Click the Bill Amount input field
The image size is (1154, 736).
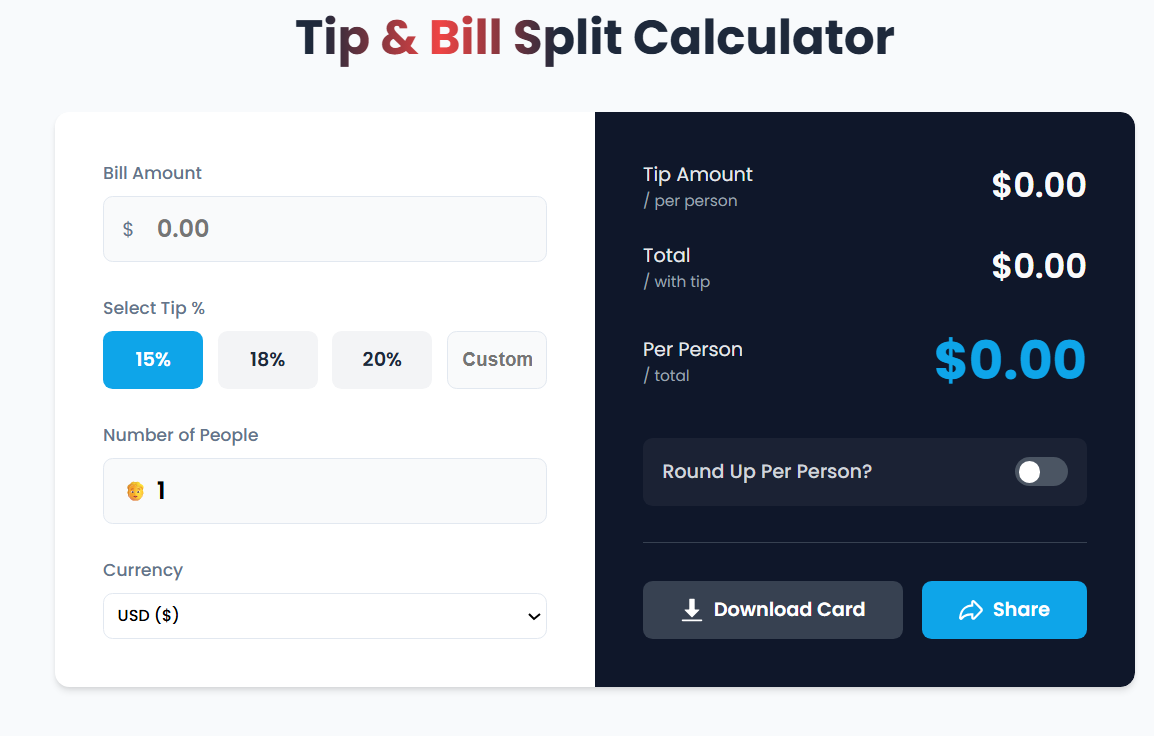click(324, 228)
